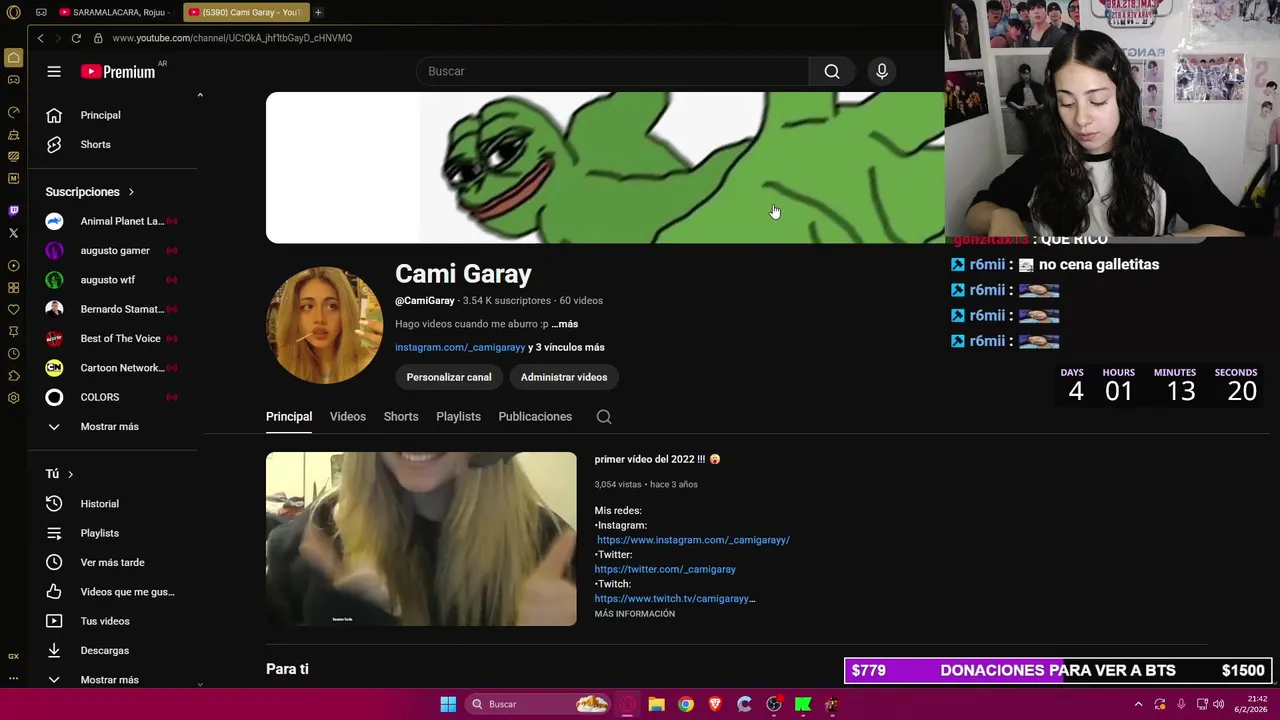The image size is (1280, 720).
Task: Open browser sidebar settings gear
Action: pyautogui.click(x=13, y=398)
